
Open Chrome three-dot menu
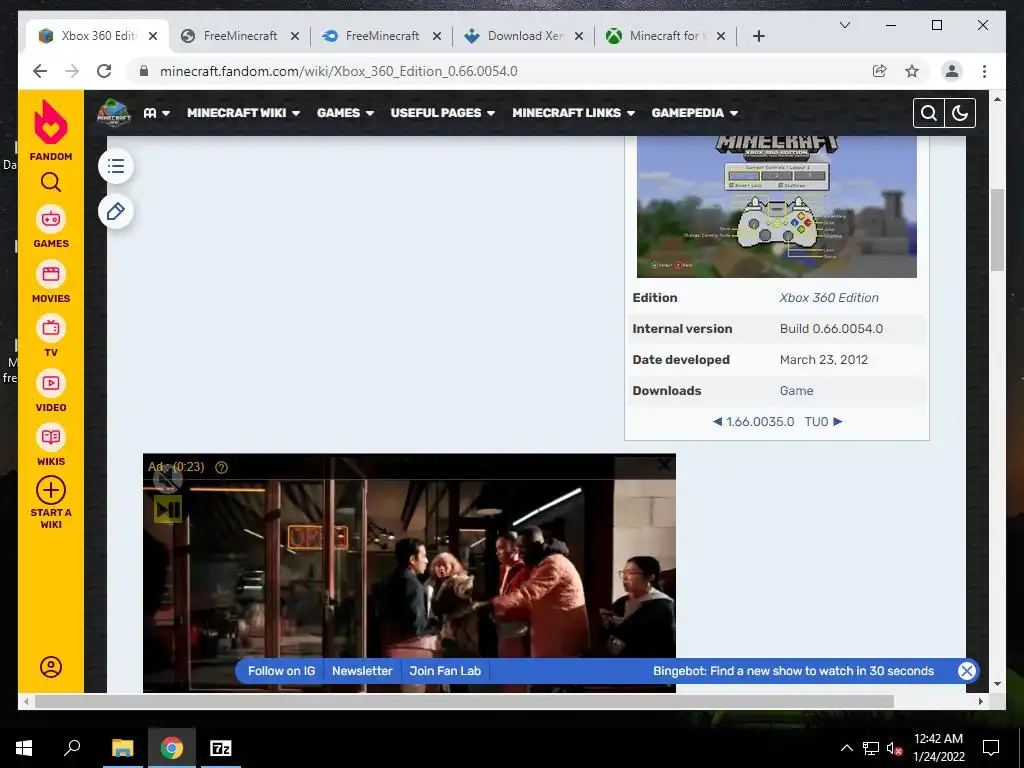pyautogui.click(x=984, y=71)
